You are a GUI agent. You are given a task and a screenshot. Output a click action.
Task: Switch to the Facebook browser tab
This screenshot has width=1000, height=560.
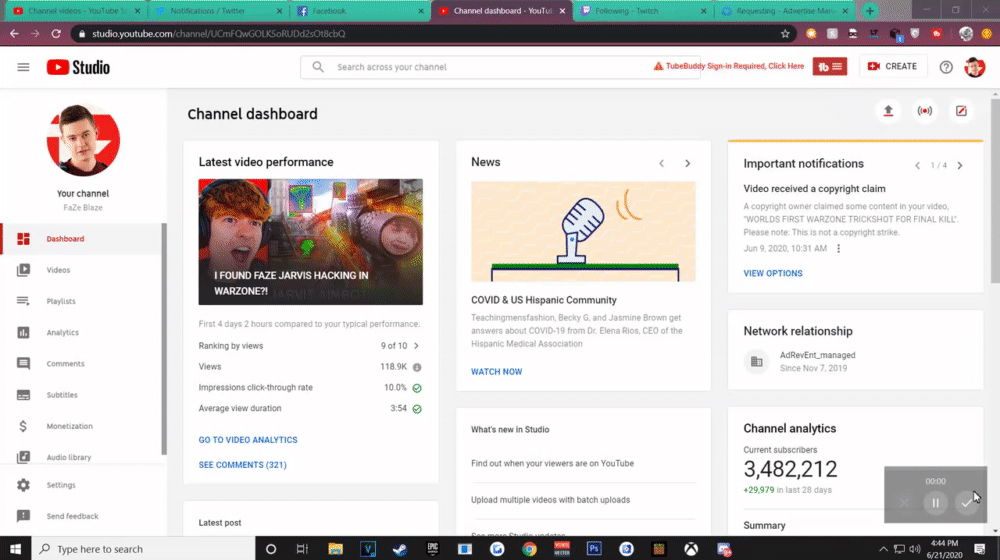click(x=360, y=11)
